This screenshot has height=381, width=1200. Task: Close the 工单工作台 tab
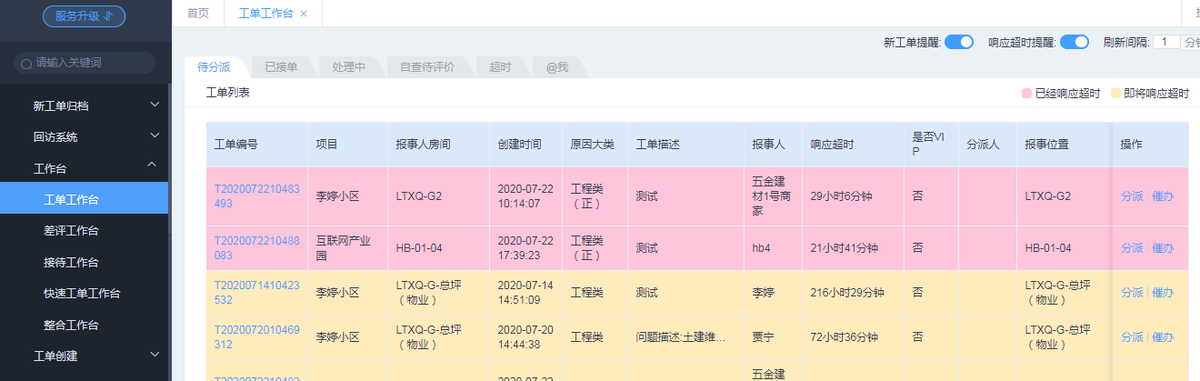pyautogui.click(x=304, y=14)
